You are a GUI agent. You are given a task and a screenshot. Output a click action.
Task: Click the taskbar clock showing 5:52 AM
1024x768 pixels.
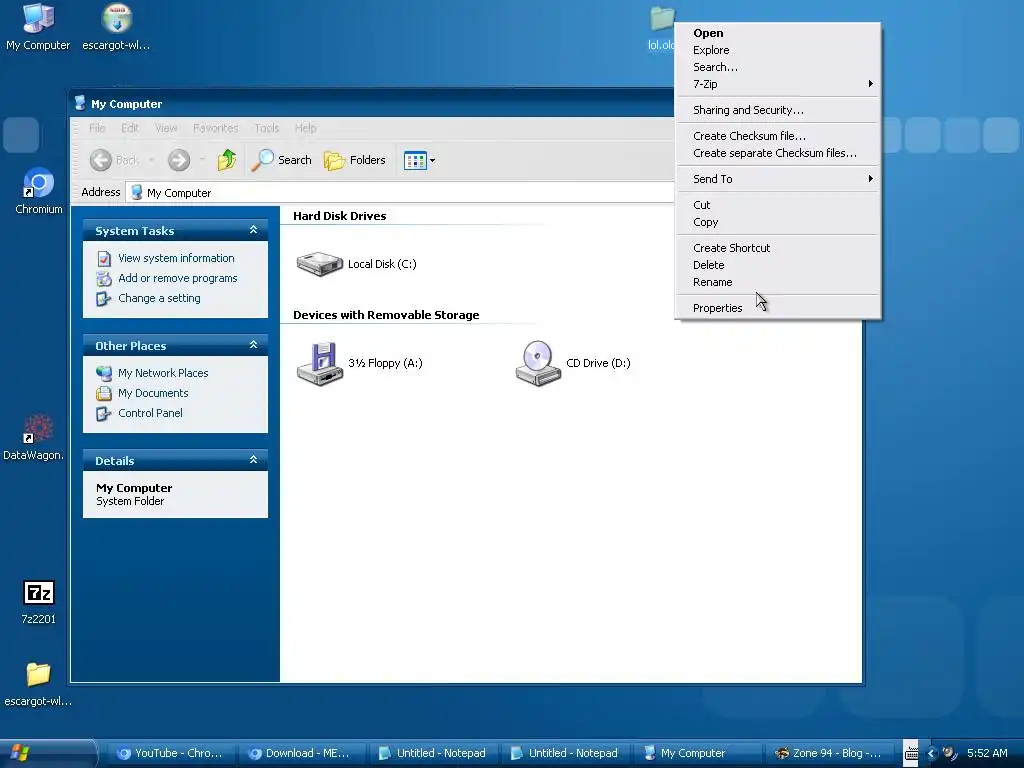click(x=987, y=753)
